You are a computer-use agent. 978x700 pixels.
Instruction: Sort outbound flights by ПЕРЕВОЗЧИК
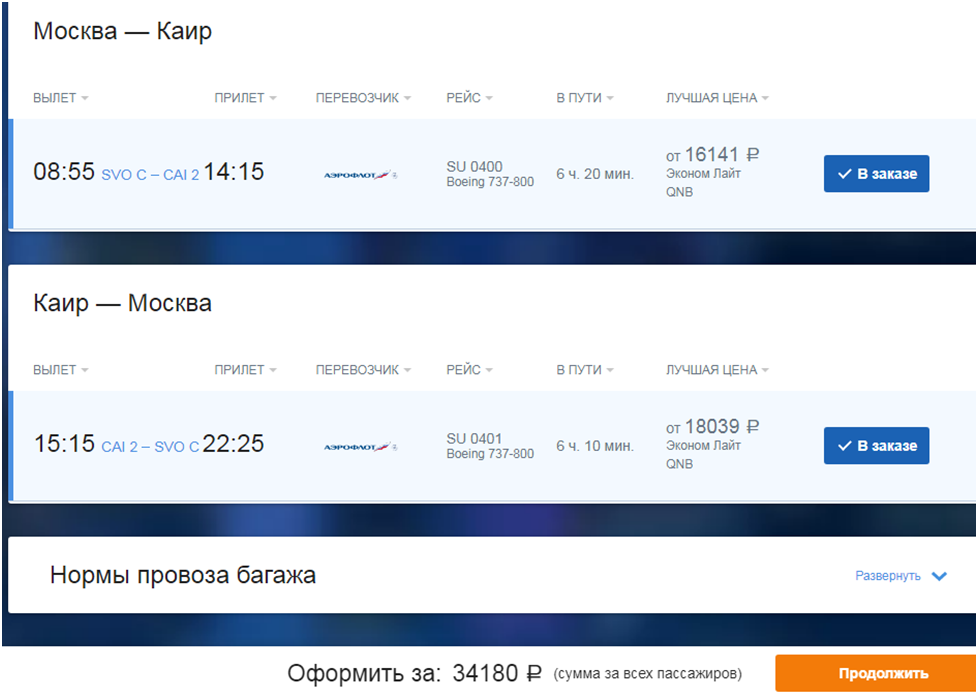363,98
